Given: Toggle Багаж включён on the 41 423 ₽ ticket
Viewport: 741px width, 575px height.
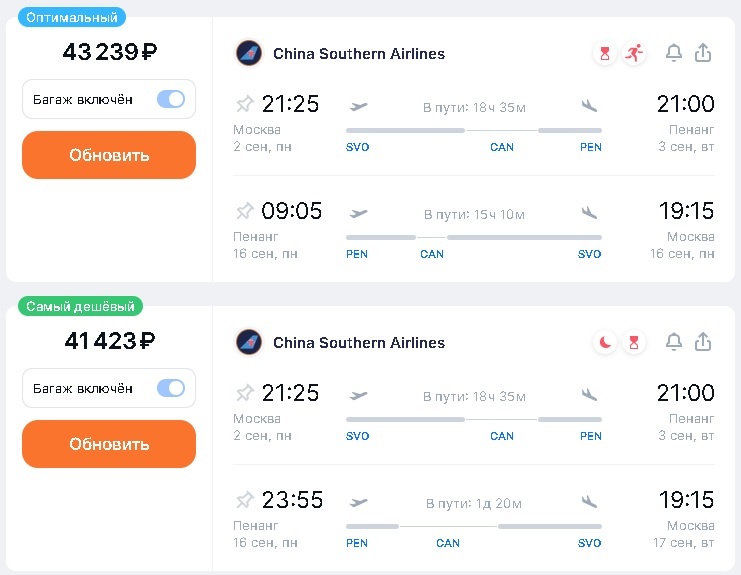Looking at the screenshot, I should click(171, 388).
